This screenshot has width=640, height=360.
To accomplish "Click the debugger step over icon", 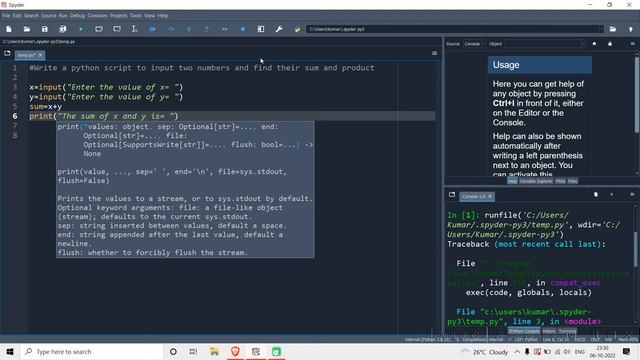I will coord(171,29).
